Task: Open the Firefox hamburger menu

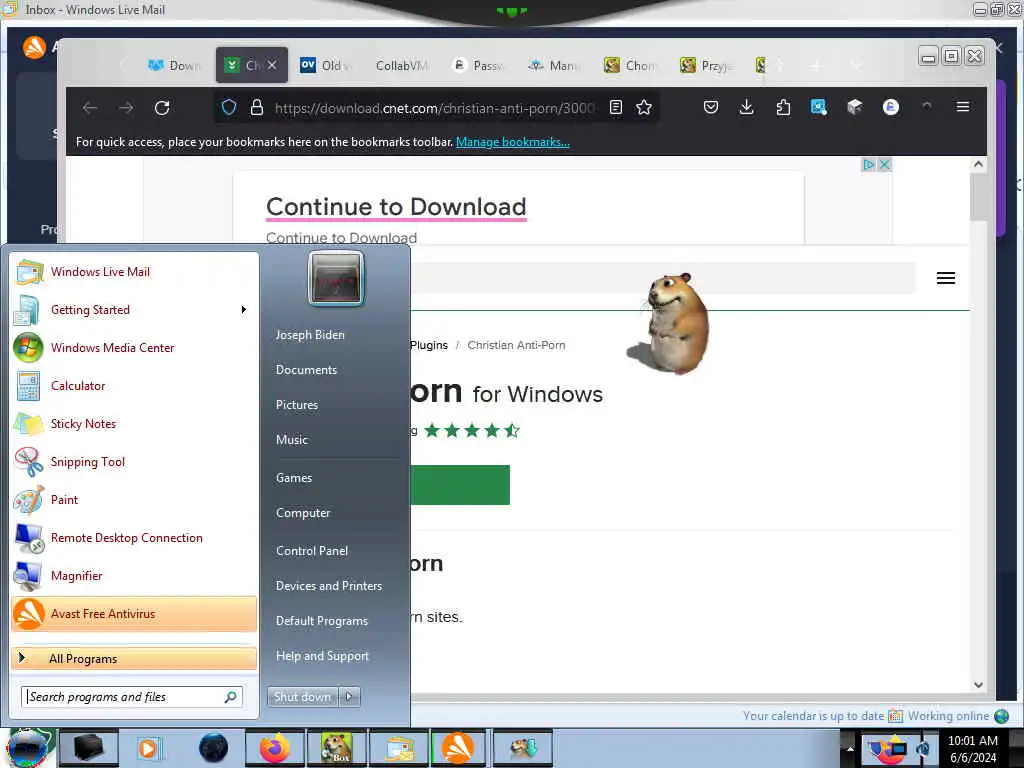Action: pos(963,107)
